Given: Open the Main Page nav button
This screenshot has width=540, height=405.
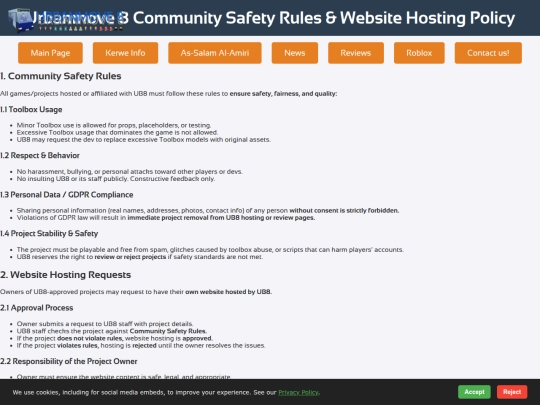Looking at the screenshot, I should [x=50, y=53].
